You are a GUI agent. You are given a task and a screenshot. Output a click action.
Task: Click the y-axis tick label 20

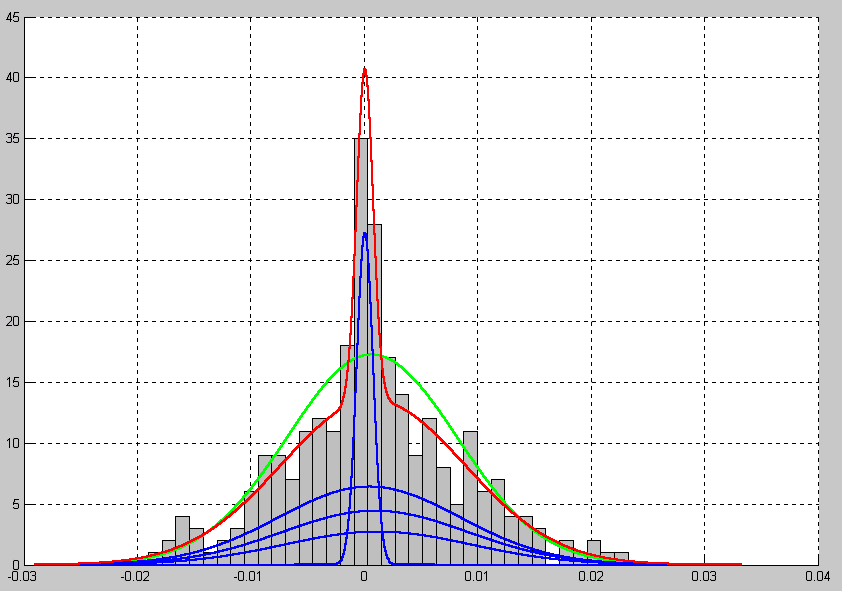[12, 322]
